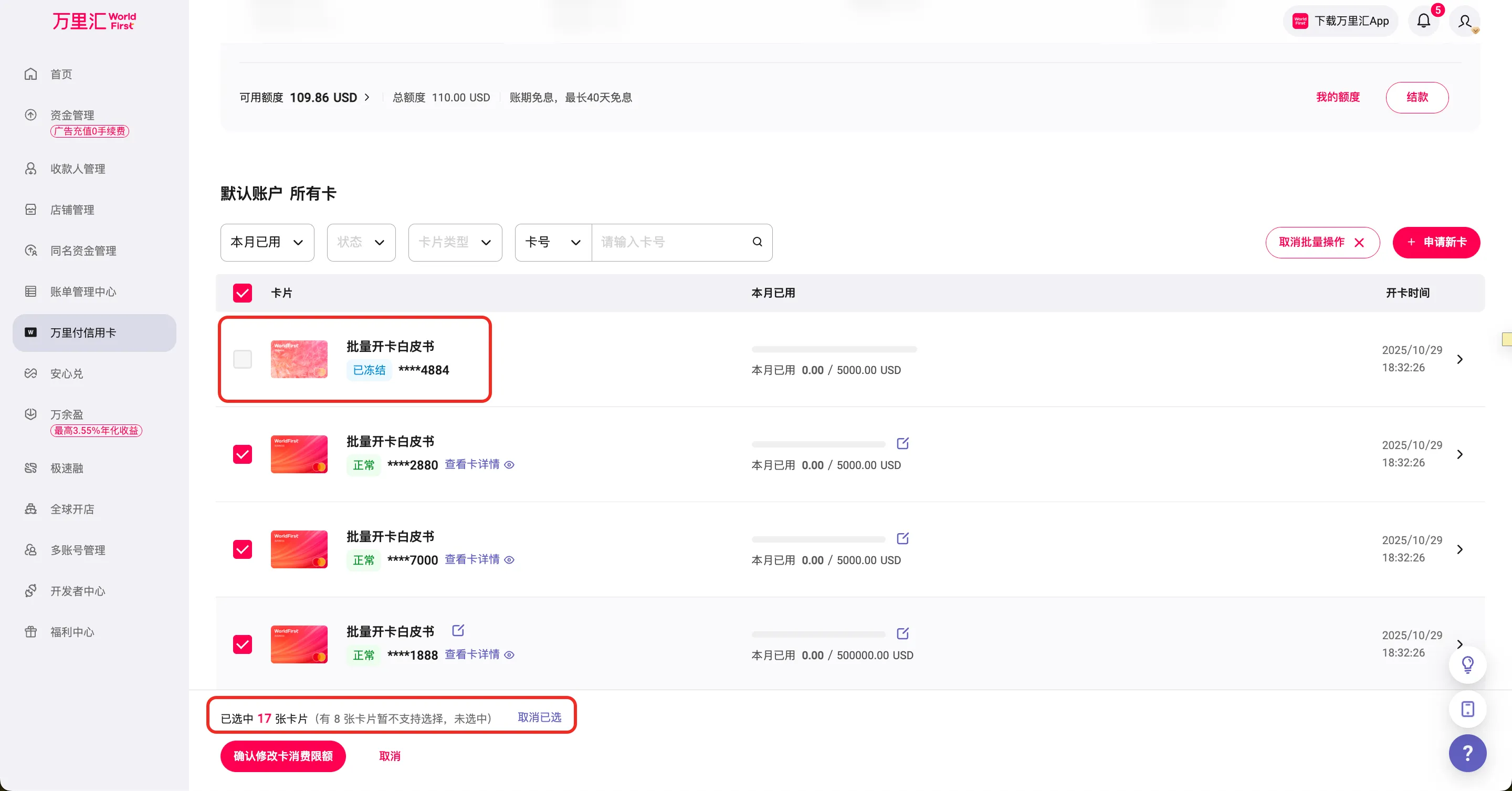1512x791 pixels.
Task: Open the 卡片类型 card type dropdown
Action: 455,242
